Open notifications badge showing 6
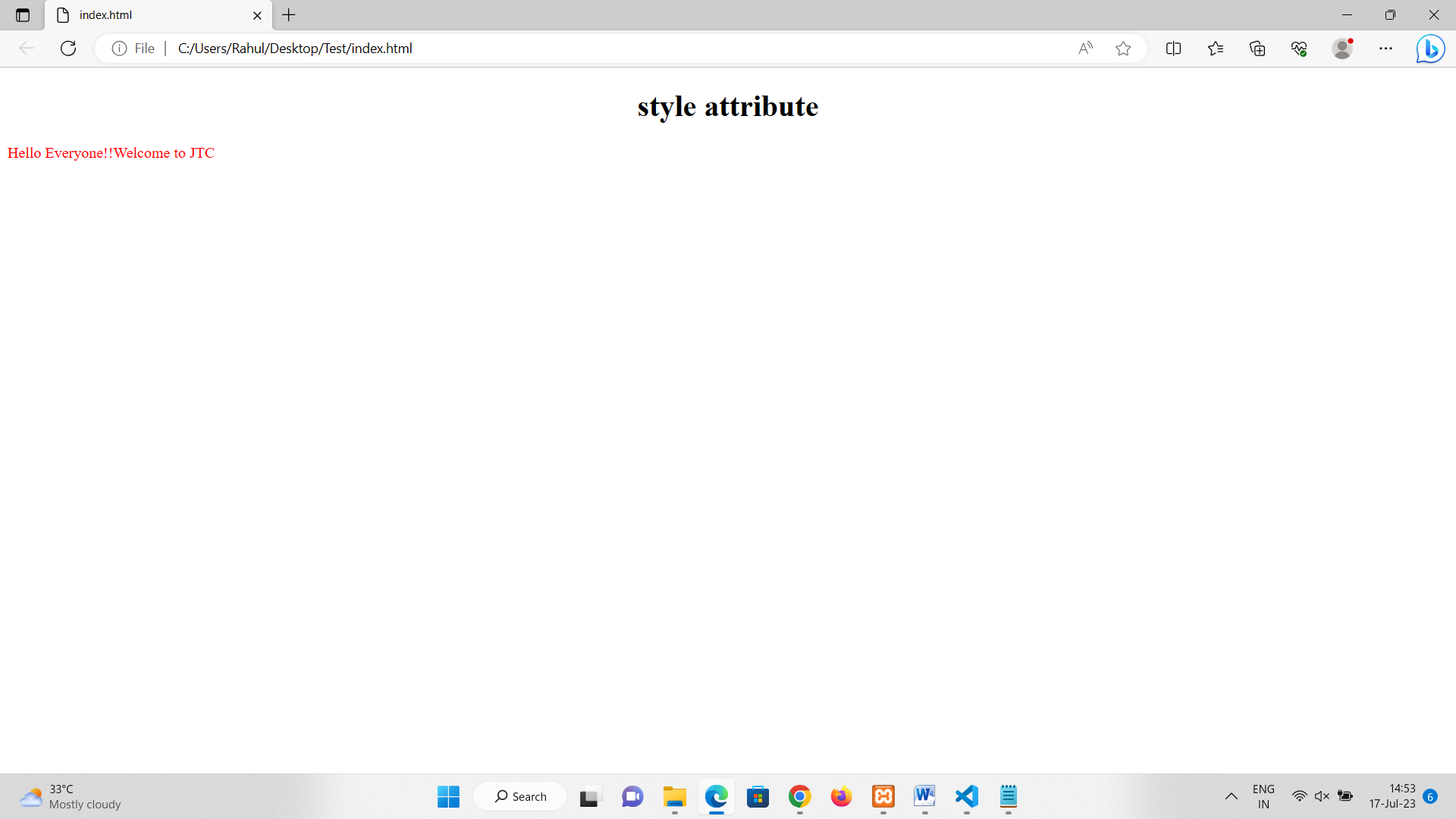The height and width of the screenshot is (819, 1456). [1430, 796]
